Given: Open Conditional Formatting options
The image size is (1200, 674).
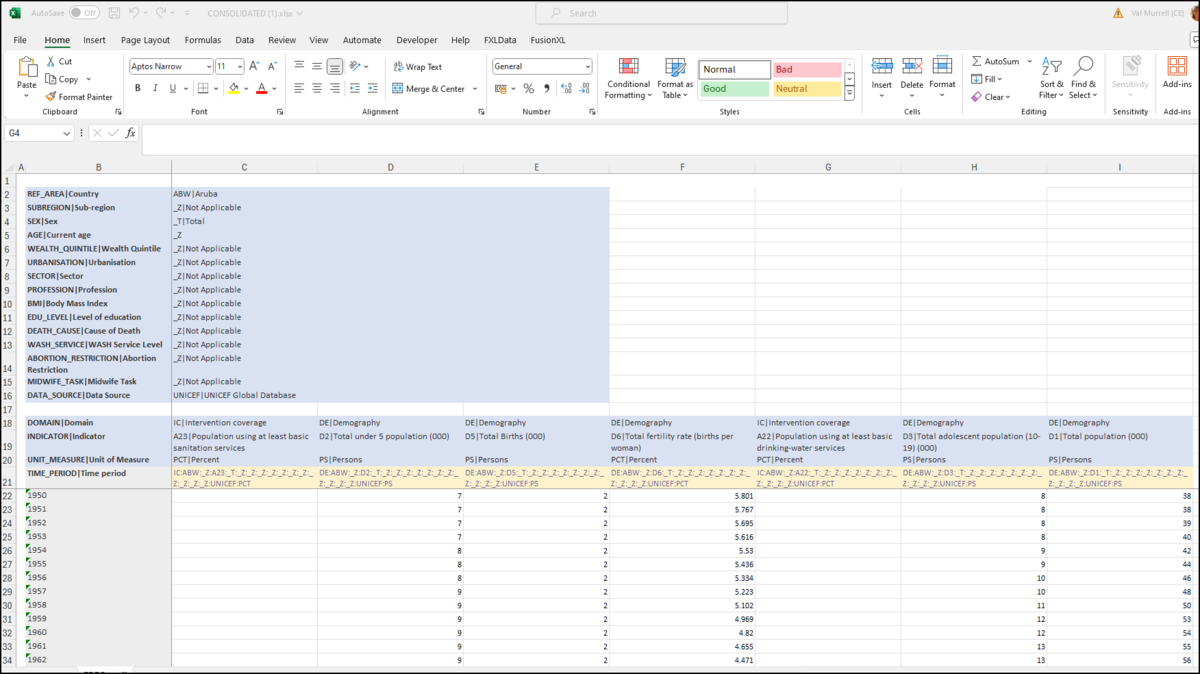Looking at the screenshot, I should [x=628, y=77].
